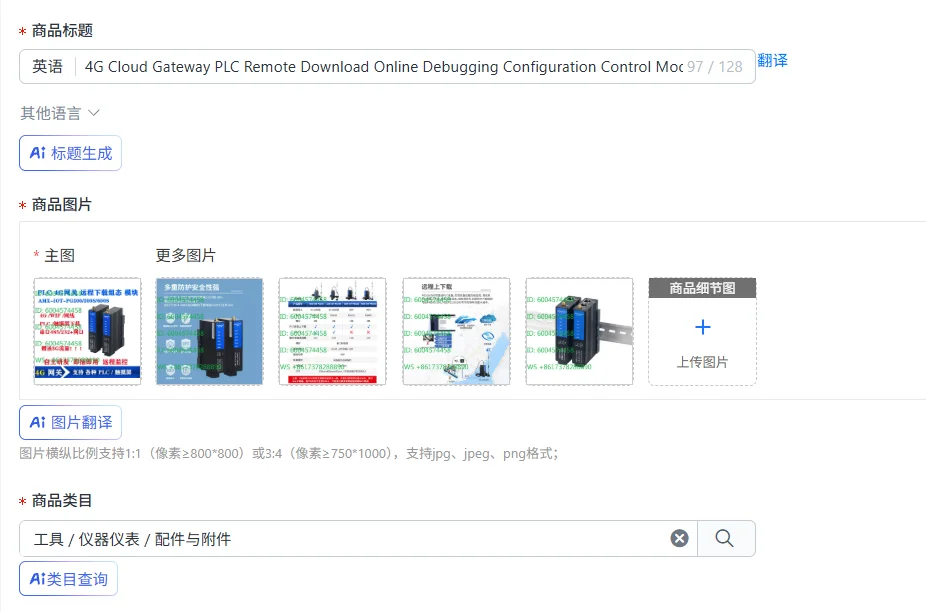Click the 更多图片 label
This screenshot has width=926, height=612.
[185, 255]
